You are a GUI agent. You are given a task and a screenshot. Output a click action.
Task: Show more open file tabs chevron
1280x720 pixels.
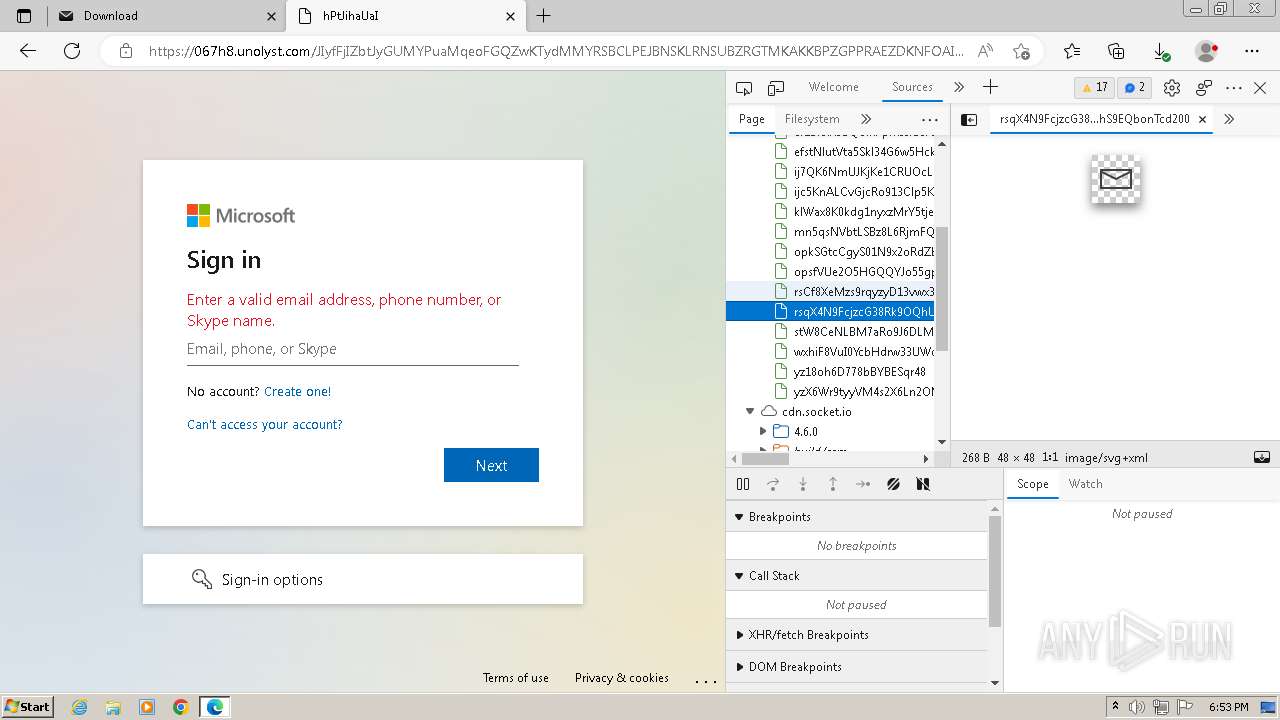point(1229,119)
